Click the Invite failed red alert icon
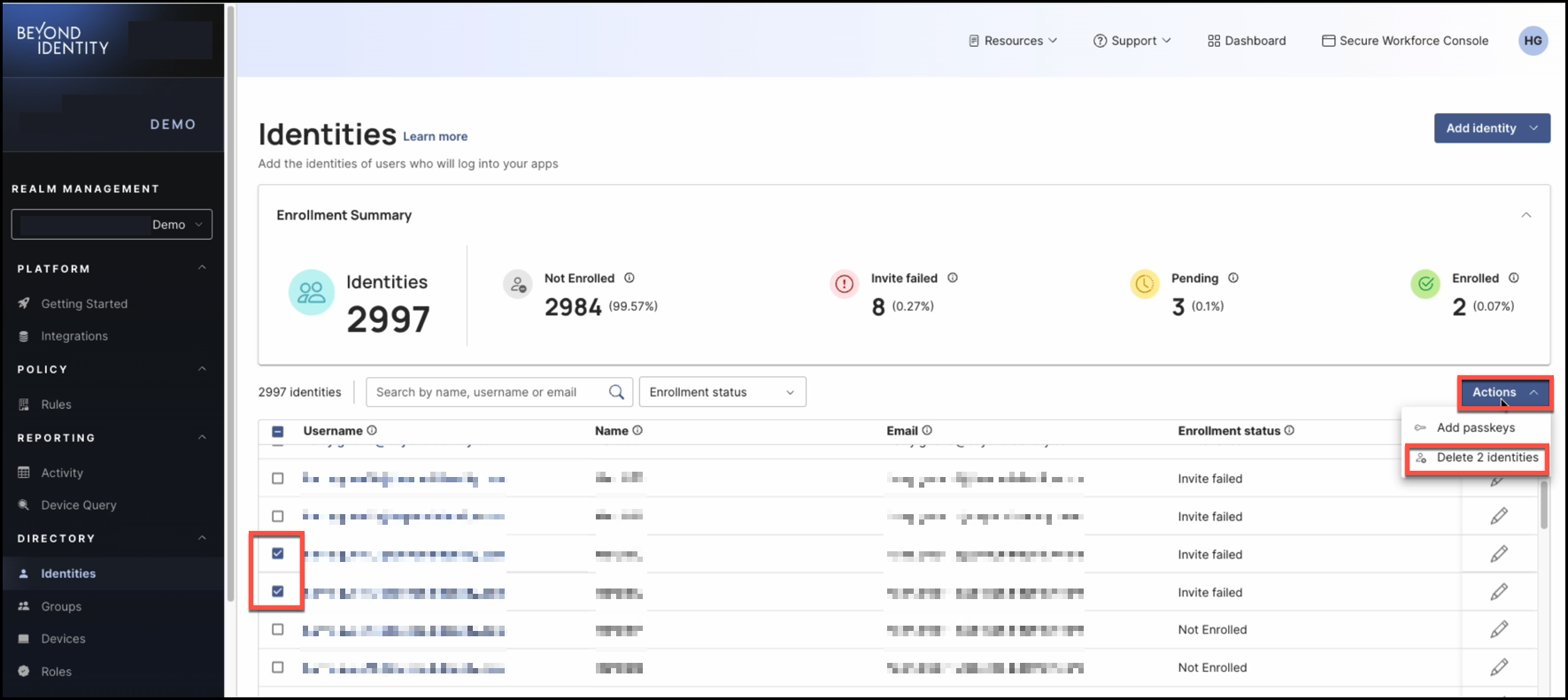The height and width of the screenshot is (700, 1568). (x=844, y=284)
